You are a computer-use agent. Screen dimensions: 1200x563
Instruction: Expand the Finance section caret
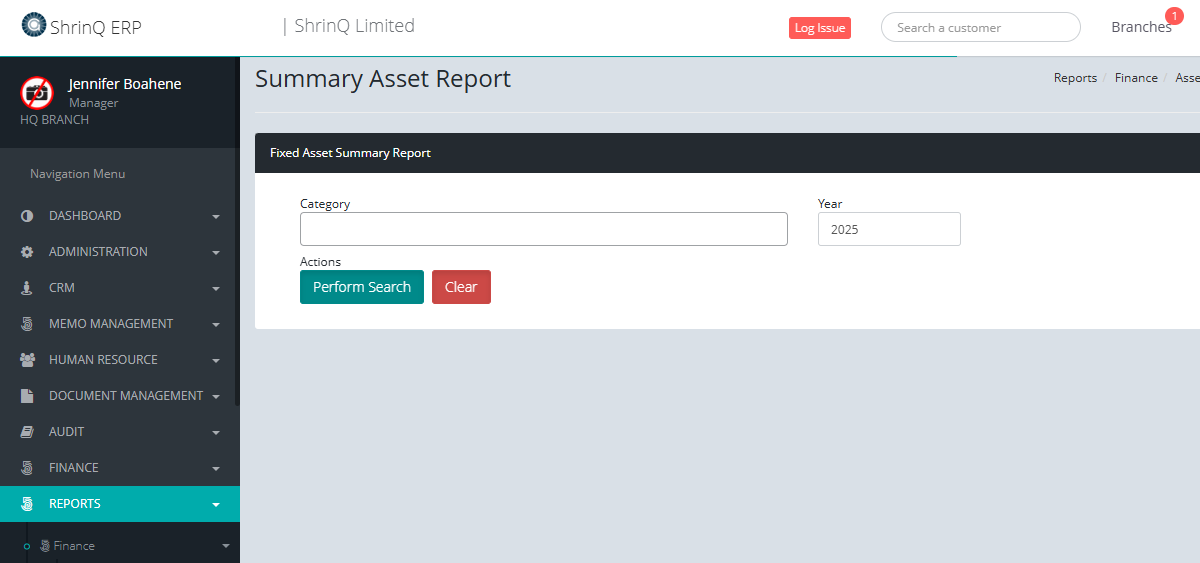point(216,469)
